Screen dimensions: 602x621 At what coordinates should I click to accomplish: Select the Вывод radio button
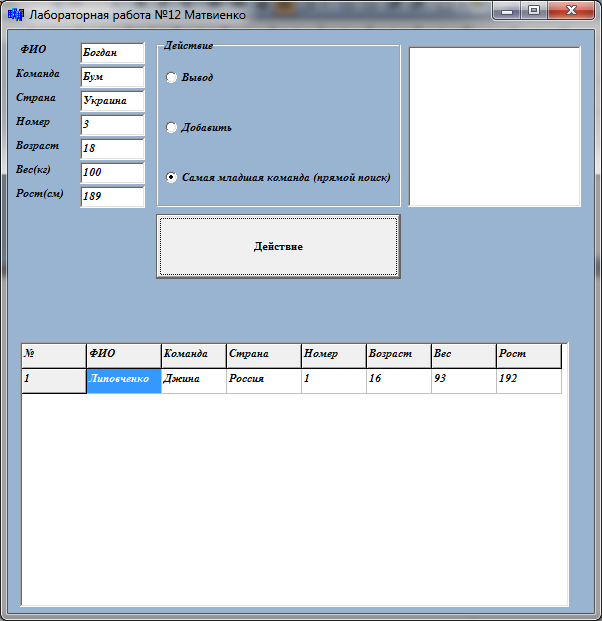tap(172, 77)
